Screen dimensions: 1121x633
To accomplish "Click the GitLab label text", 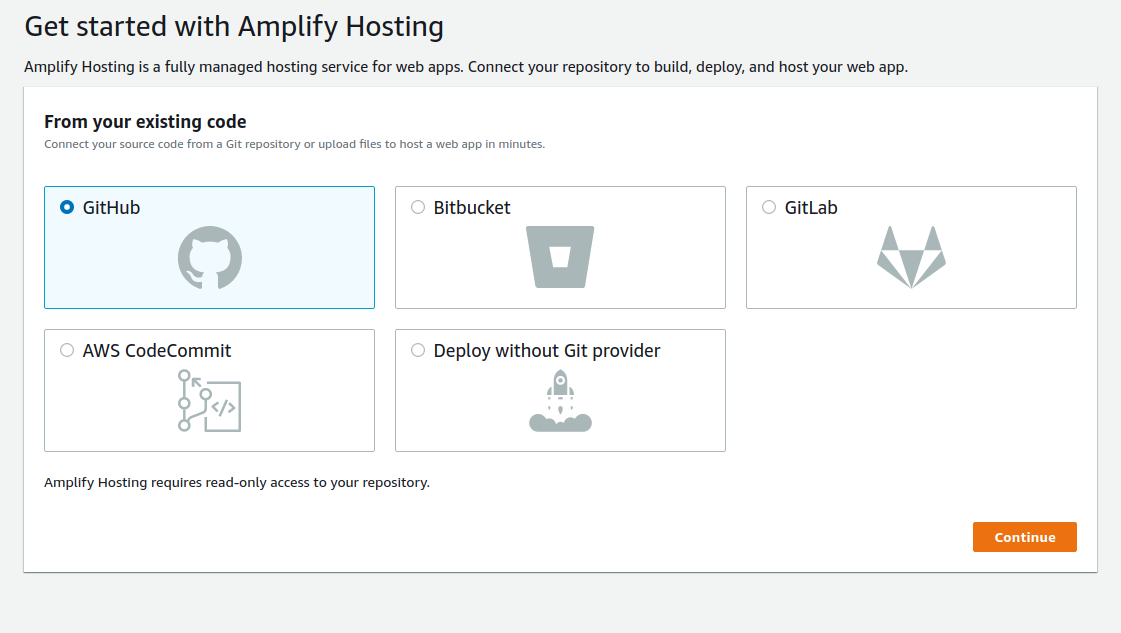I will coord(811,208).
